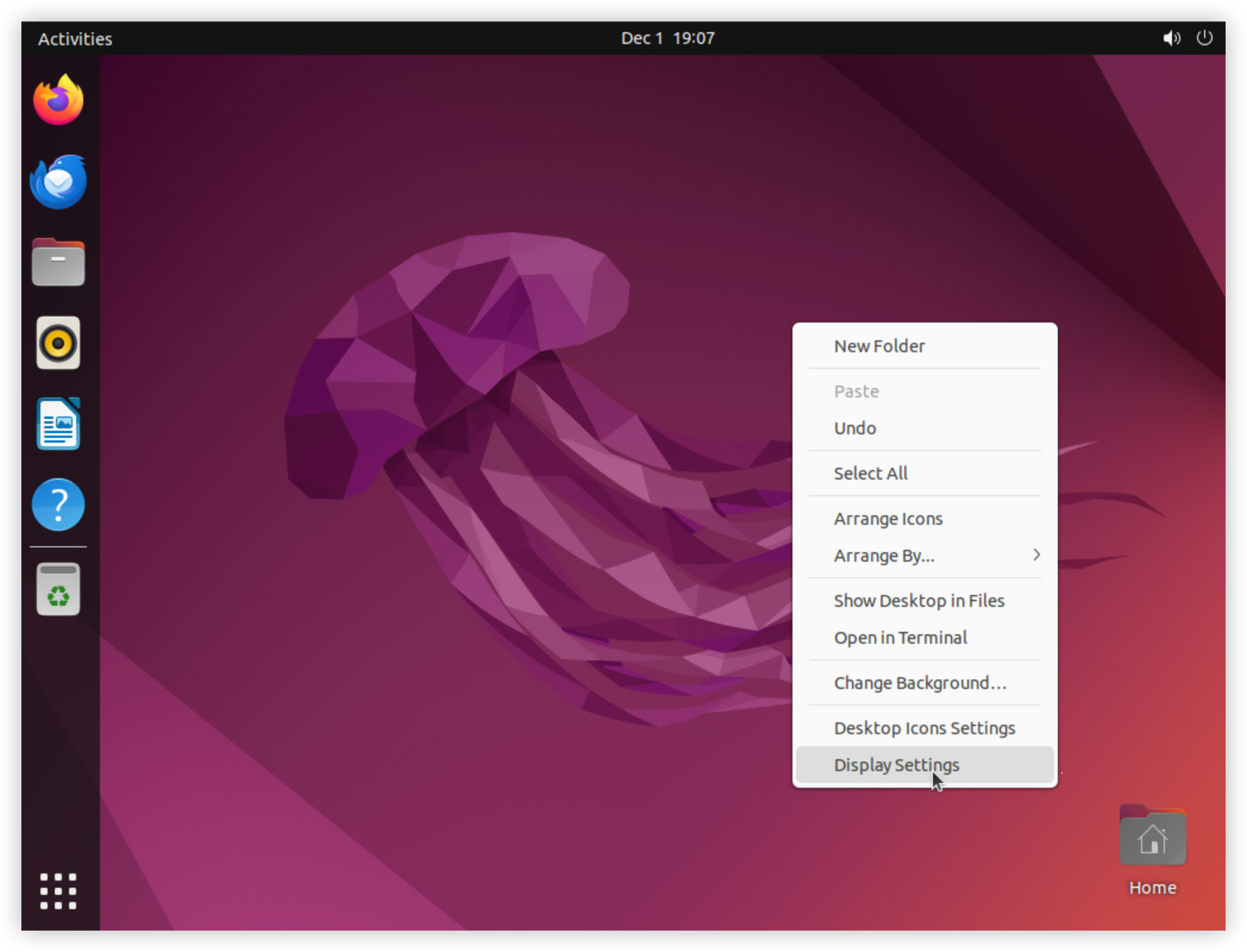Click the volume icon in top bar
Image resolution: width=1247 pixels, height=952 pixels.
pyautogui.click(x=1171, y=38)
